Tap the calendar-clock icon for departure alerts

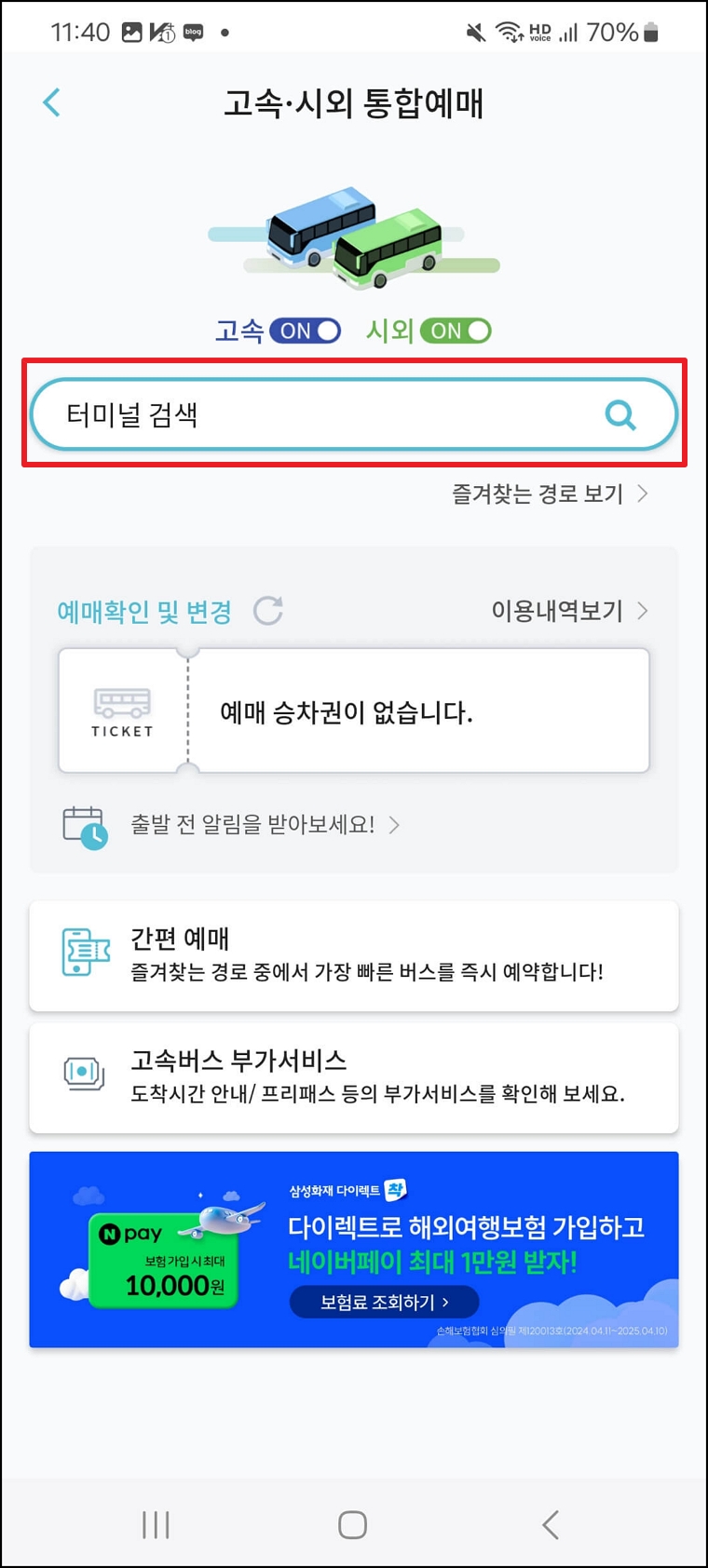tap(85, 825)
